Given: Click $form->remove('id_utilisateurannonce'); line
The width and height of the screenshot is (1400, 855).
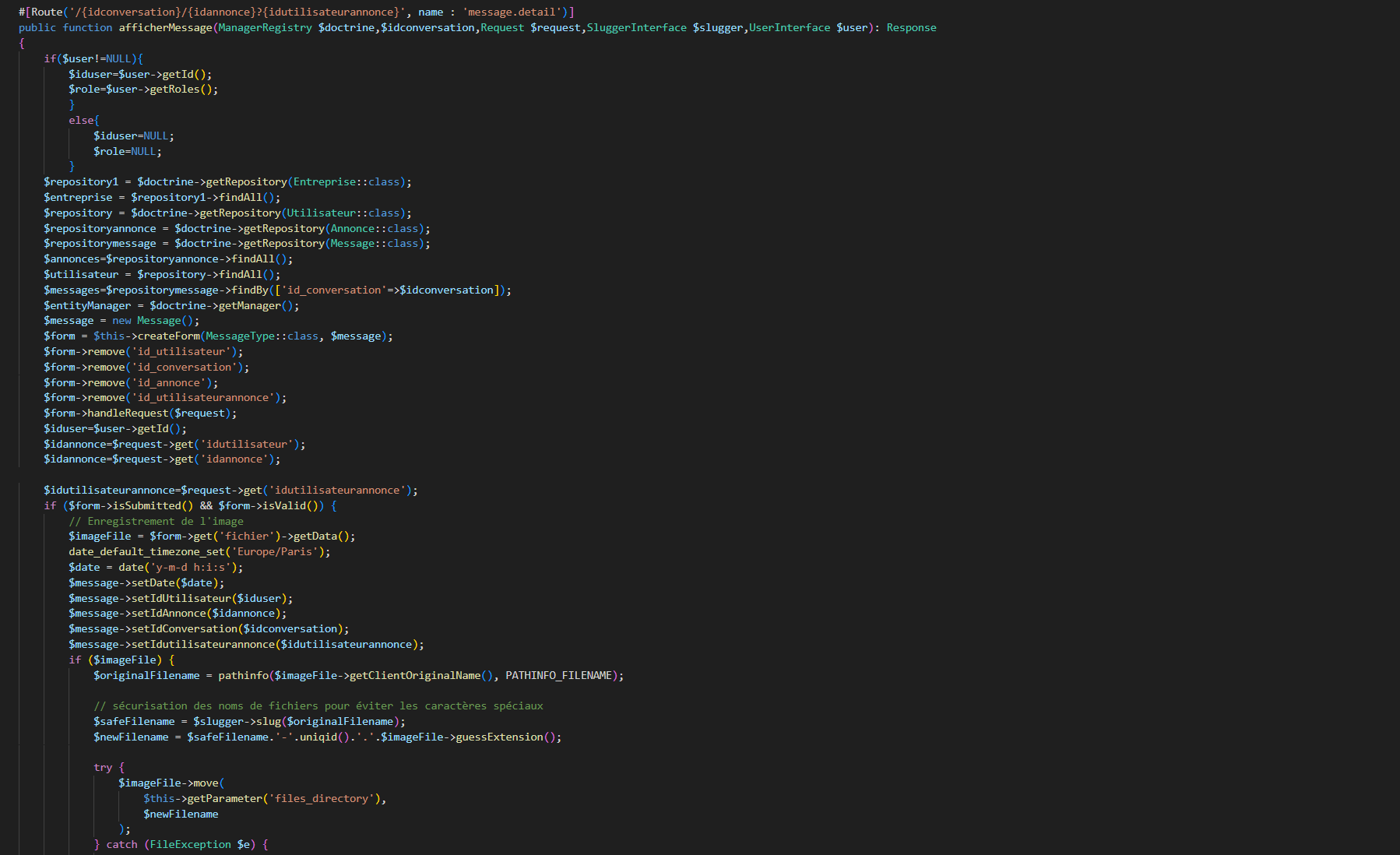Looking at the screenshot, I should (165, 397).
